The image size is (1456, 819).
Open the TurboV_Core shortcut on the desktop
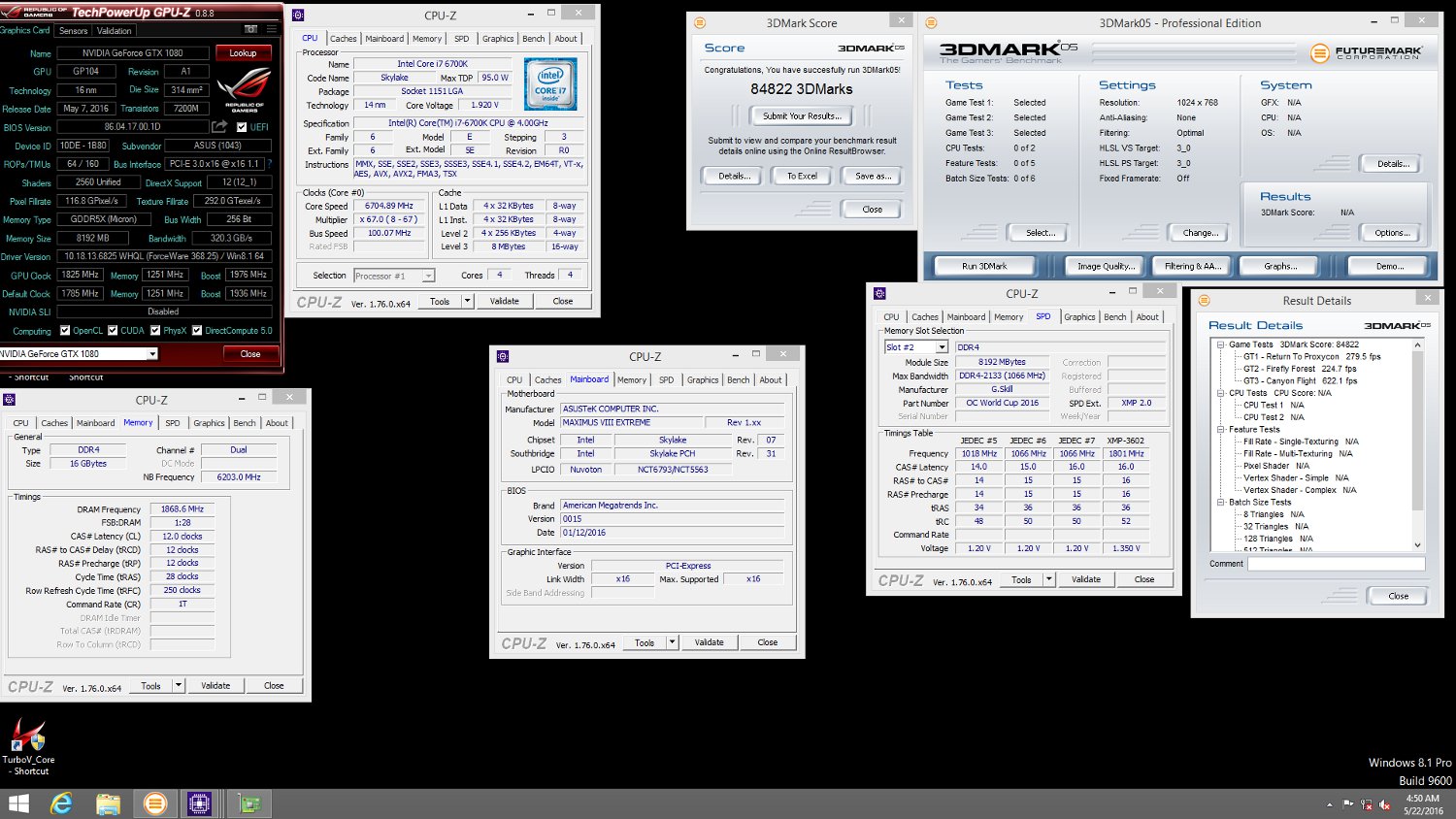[28, 745]
